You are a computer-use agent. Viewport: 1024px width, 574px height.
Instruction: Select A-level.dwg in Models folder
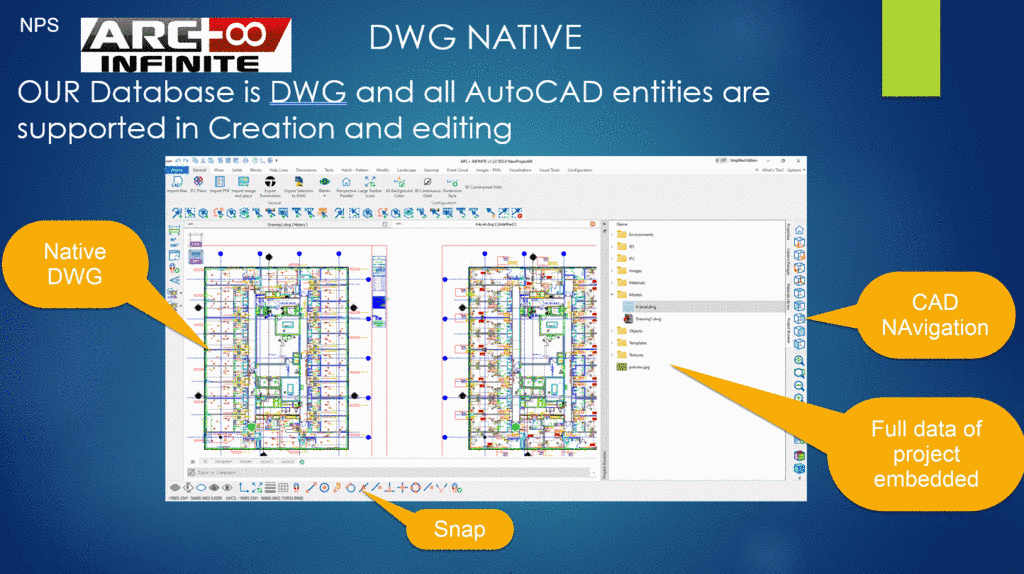click(645, 307)
